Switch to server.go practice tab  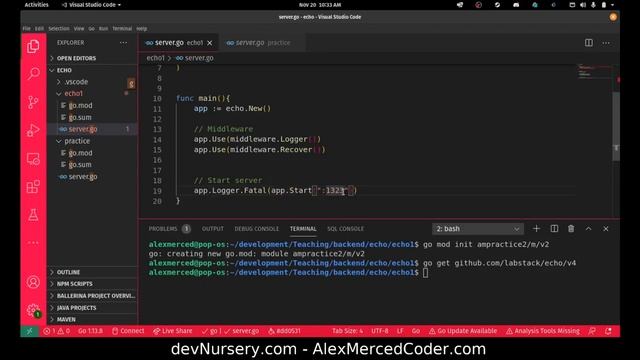[x=261, y=43]
